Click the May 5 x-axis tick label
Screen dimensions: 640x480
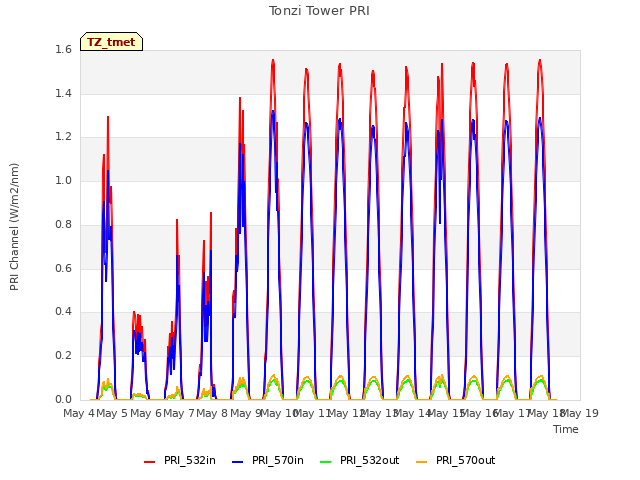pos(112,413)
